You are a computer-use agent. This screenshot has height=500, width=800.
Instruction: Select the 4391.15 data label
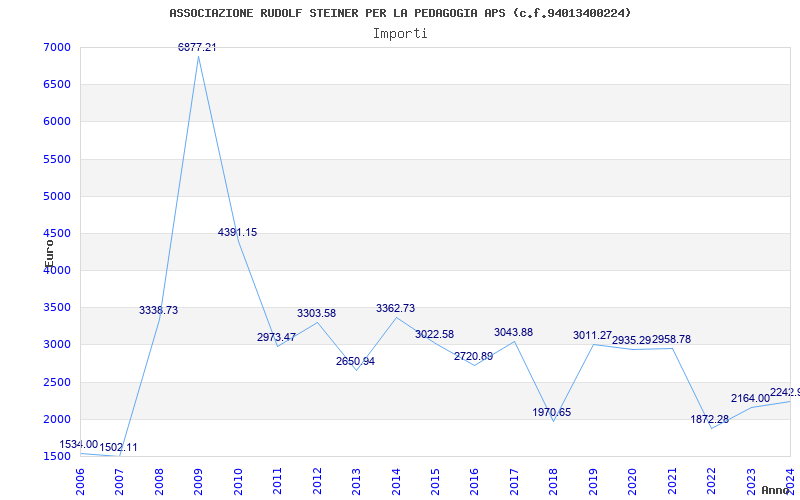[237, 232]
